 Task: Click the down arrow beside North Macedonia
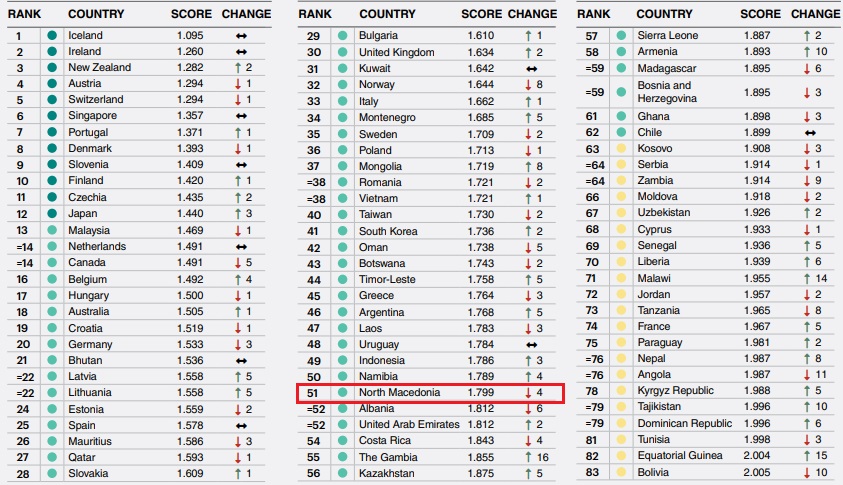528,393
